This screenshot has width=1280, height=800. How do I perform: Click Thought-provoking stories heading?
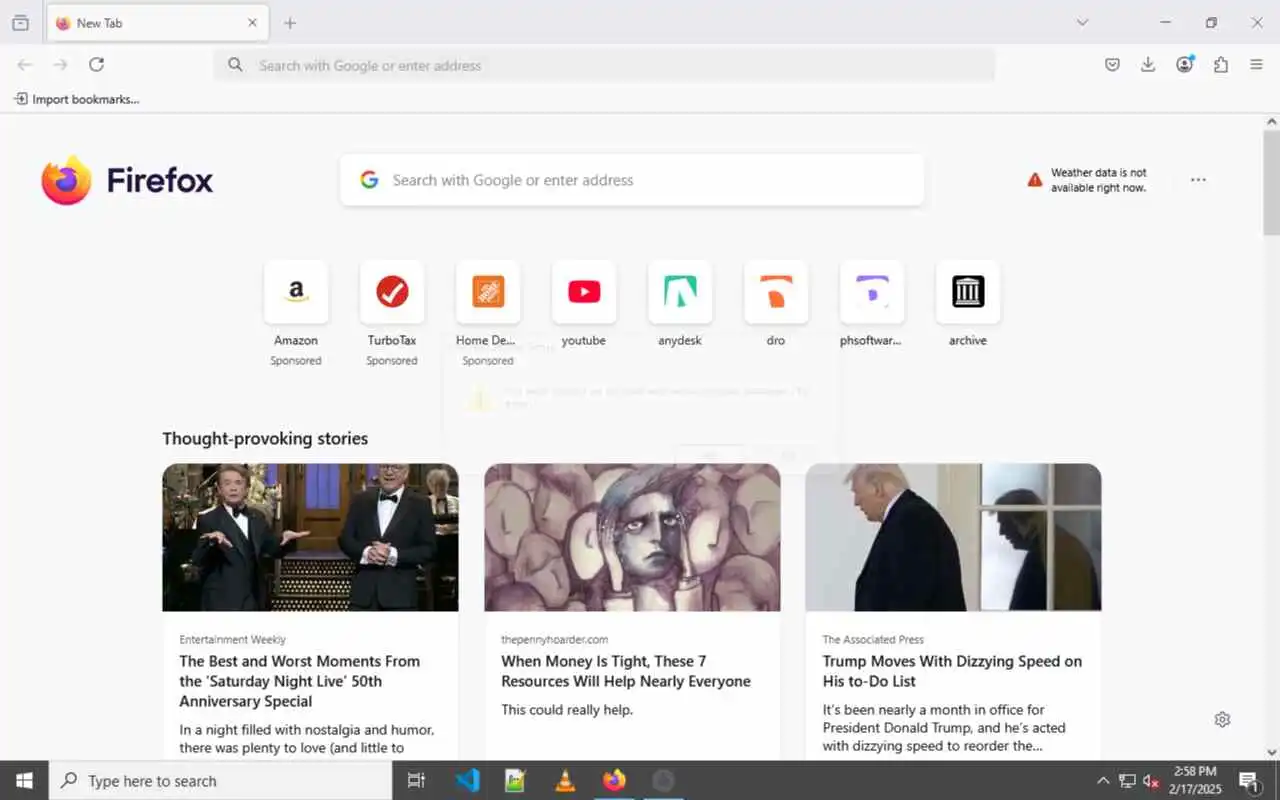click(265, 438)
